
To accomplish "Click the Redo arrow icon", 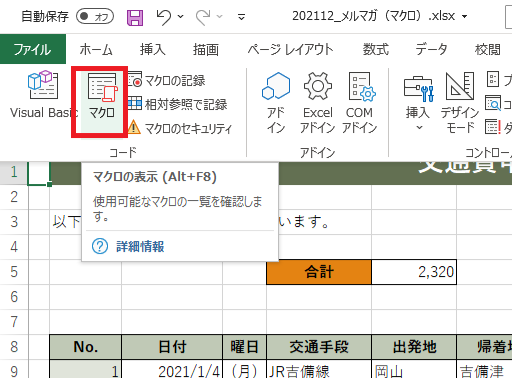I will (203, 17).
